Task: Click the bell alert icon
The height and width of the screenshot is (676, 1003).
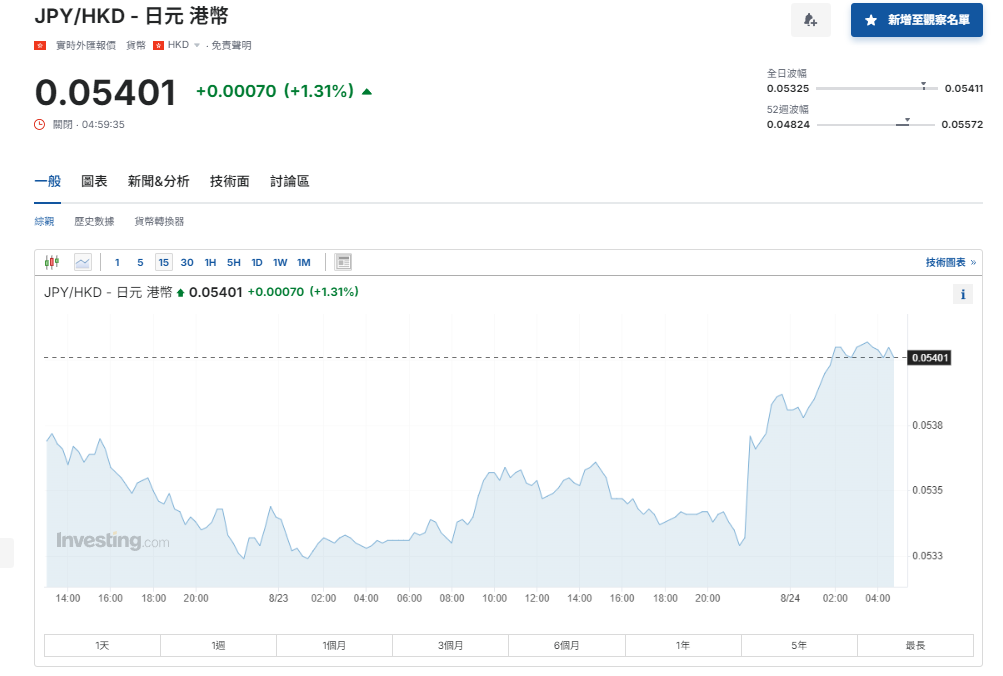Action: pyautogui.click(x=810, y=20)
